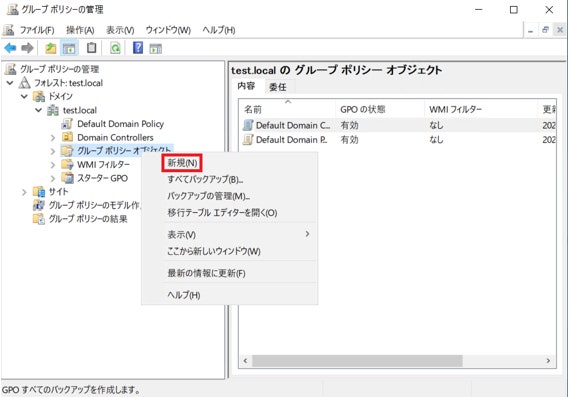Minimize the inner MDI child window

530,31
